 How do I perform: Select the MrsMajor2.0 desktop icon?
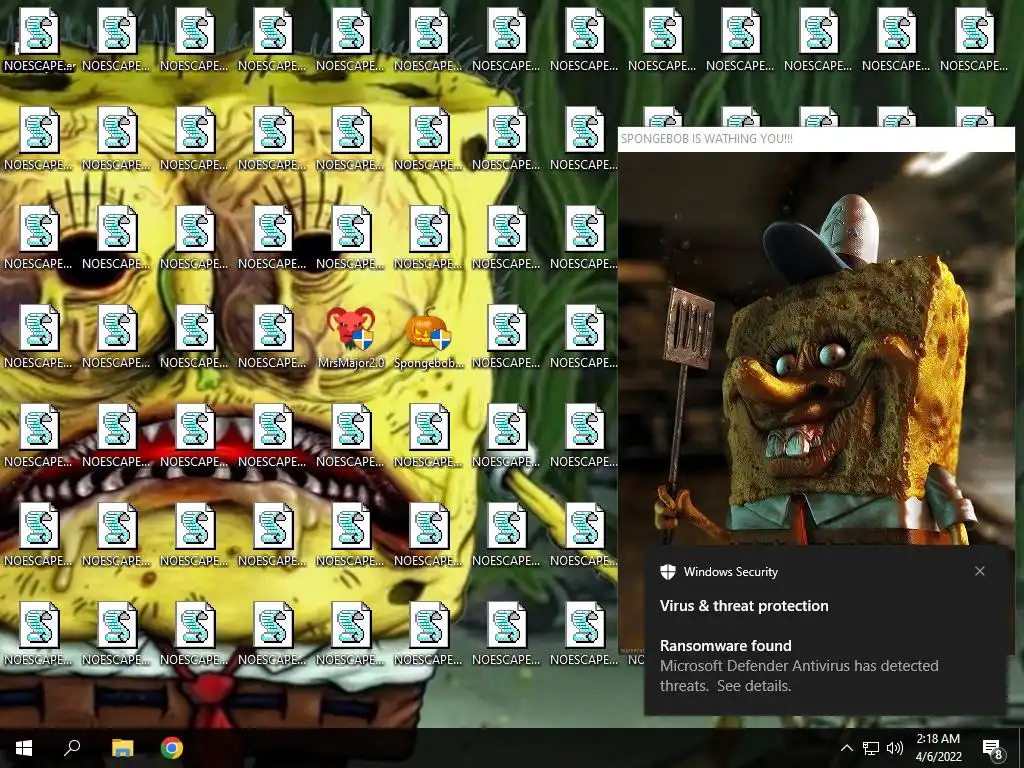tap(351, 338)
